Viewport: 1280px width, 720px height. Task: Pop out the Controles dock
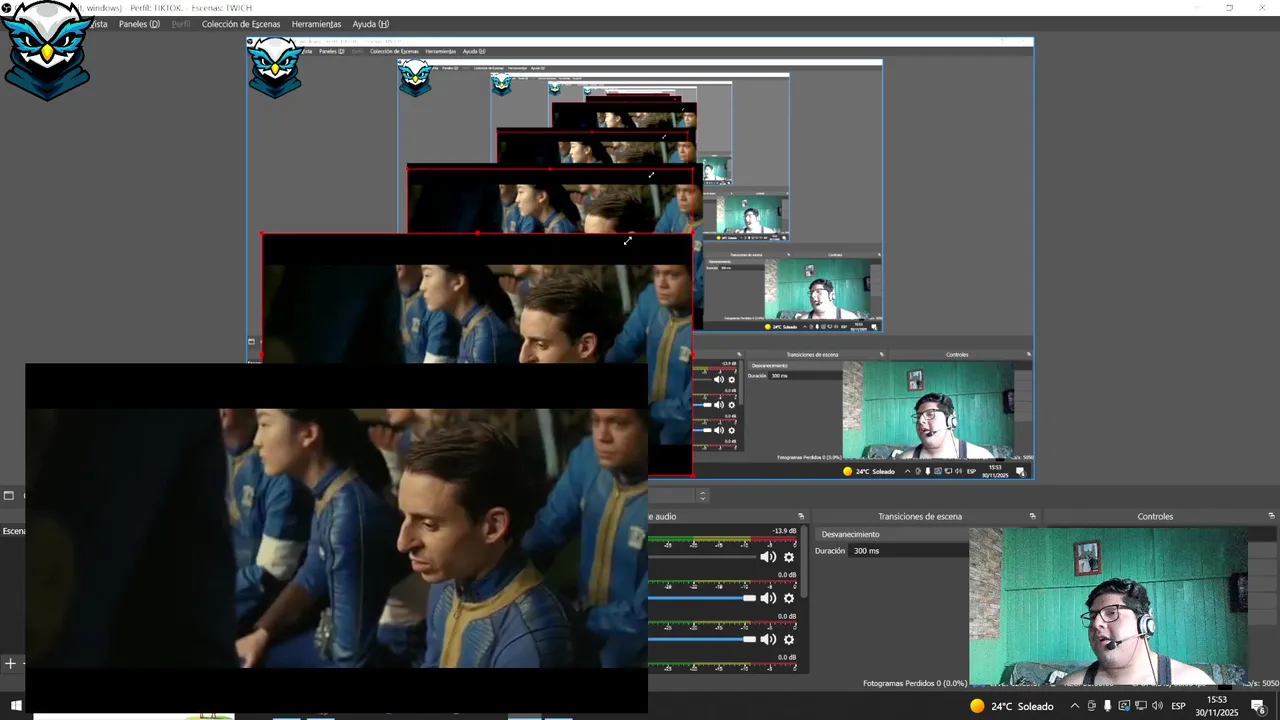click(1271, 516)
